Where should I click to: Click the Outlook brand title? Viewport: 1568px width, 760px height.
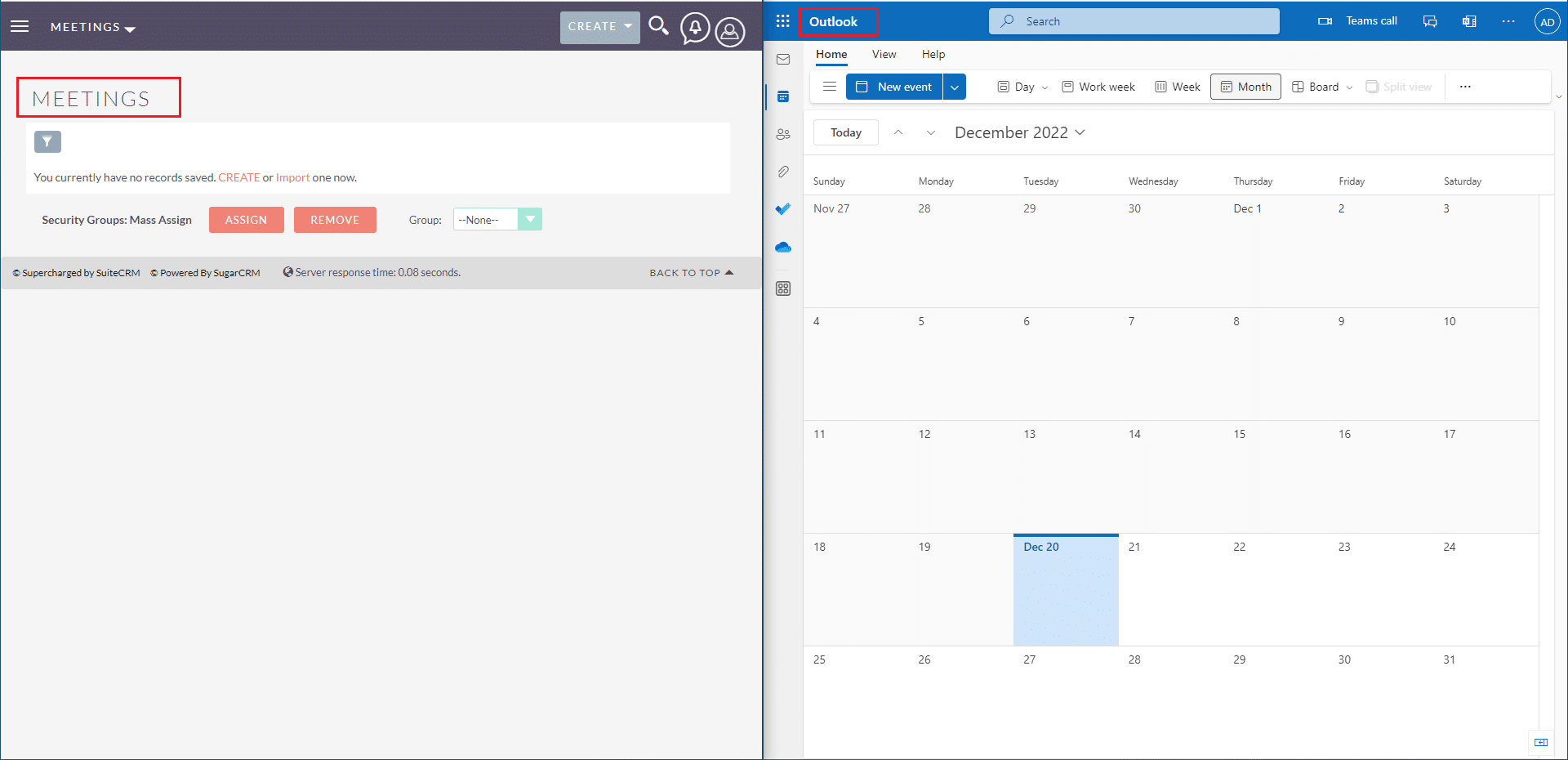(833, 22)
